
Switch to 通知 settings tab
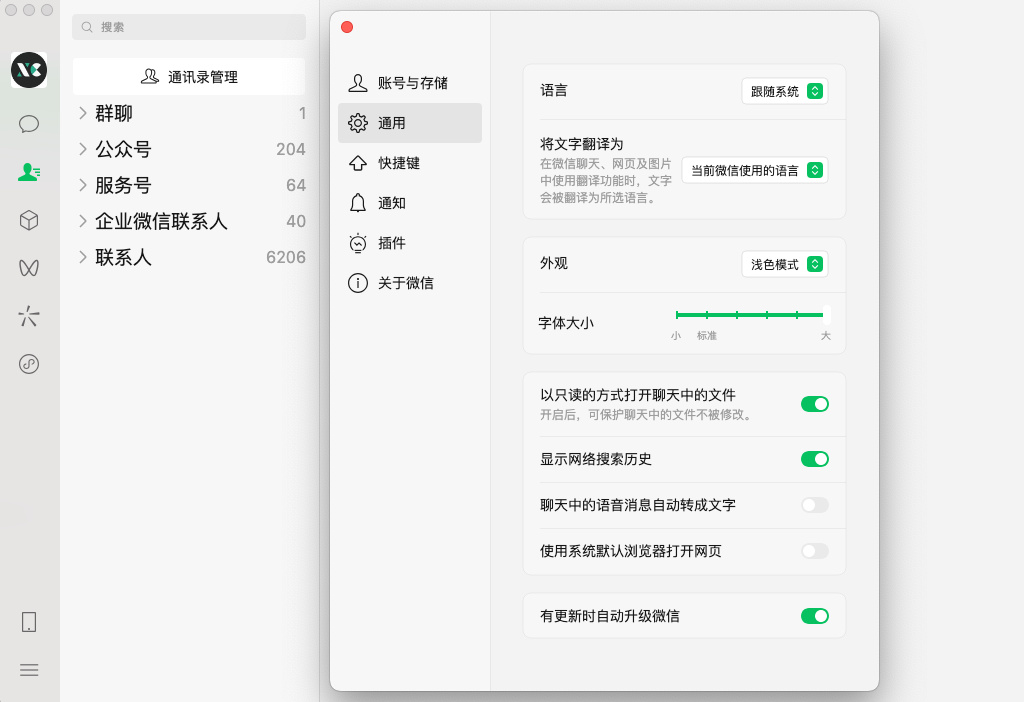(x=410, y=203)
